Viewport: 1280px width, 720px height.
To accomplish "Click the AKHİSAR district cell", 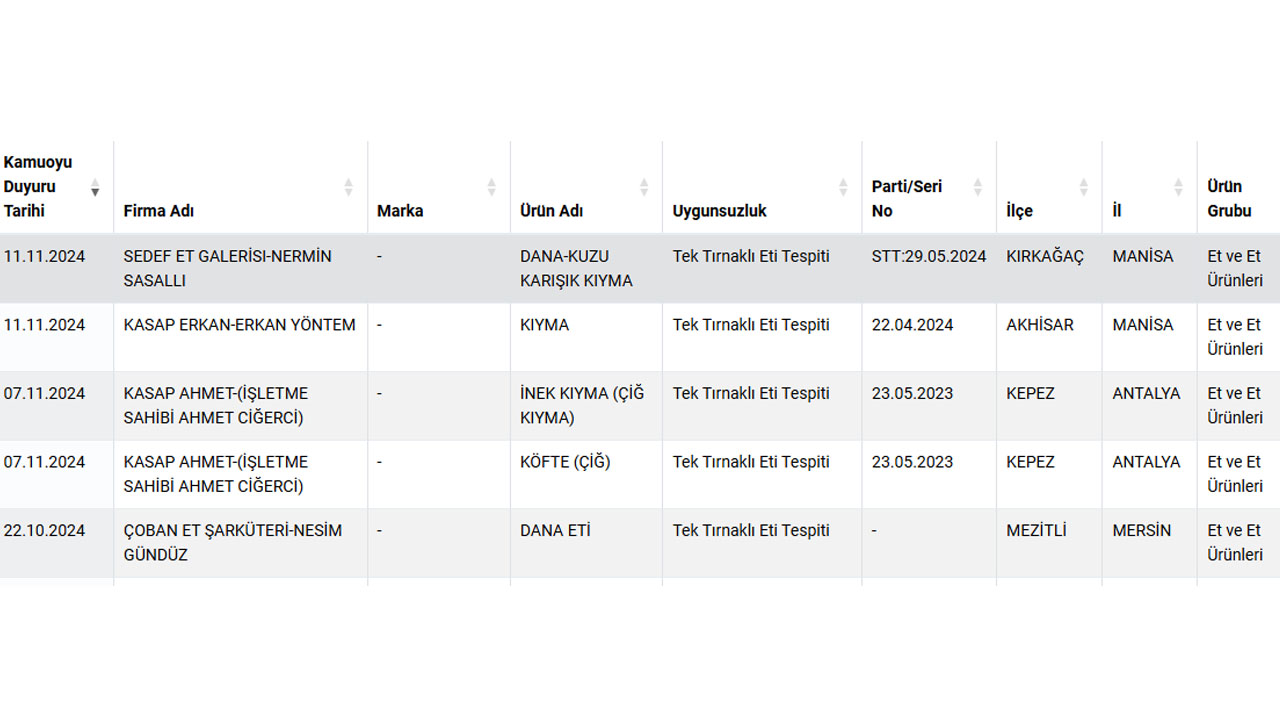I will point(1040,325).
